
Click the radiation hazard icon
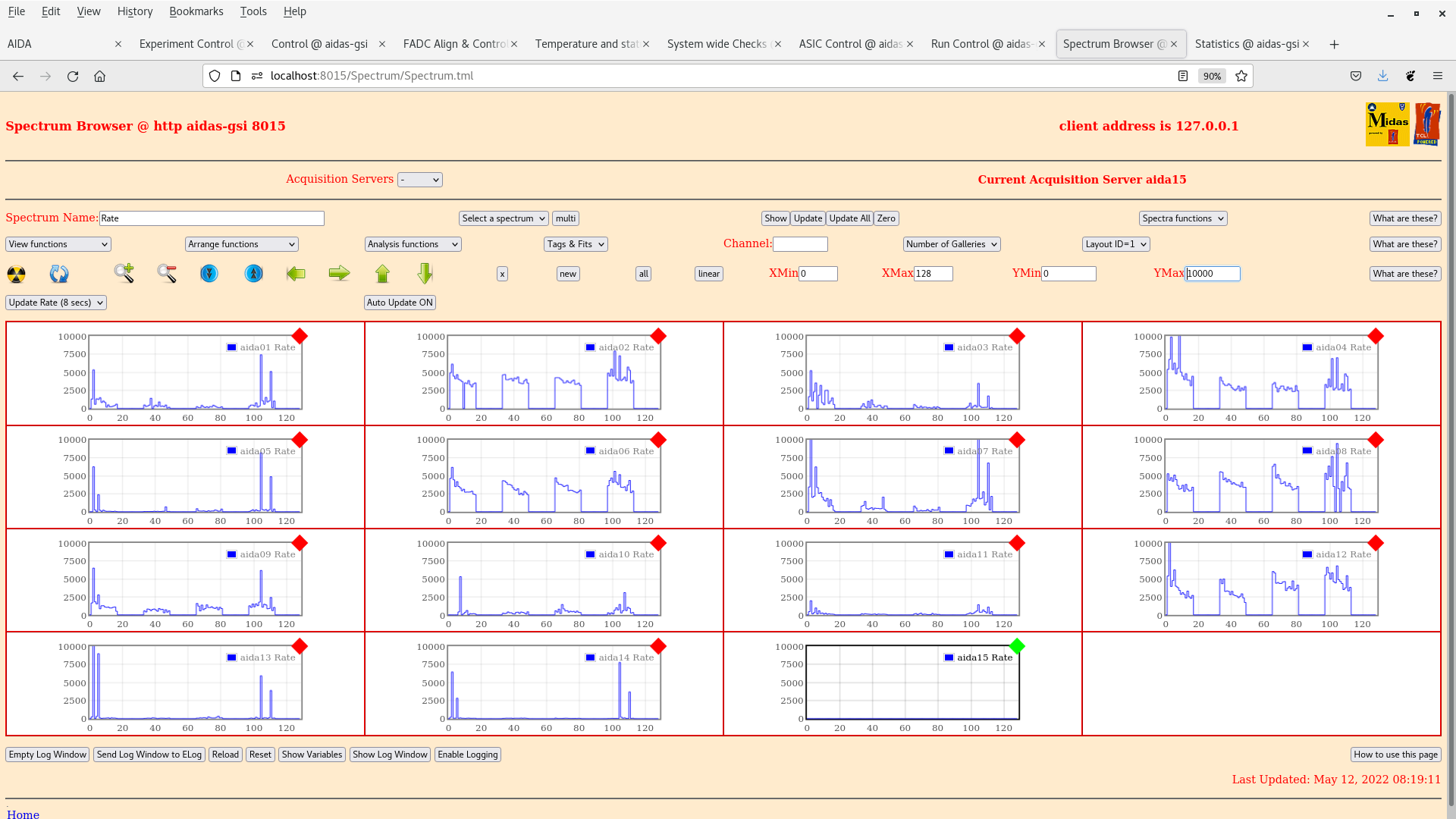[x=16, y=274]
